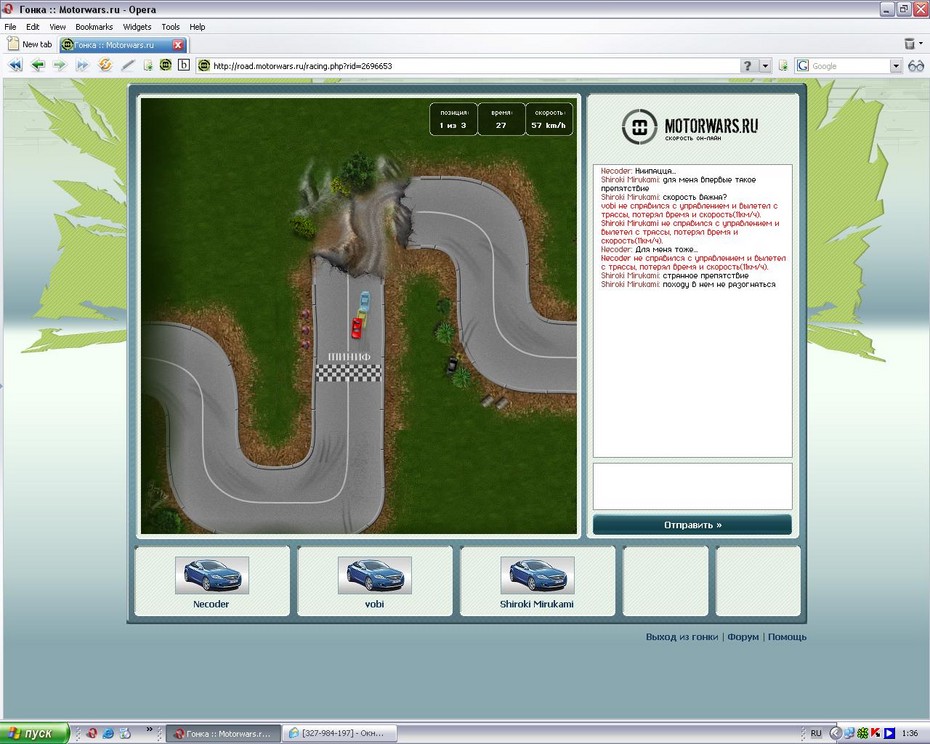
Task: Click the Wand pencil icon in toolbar
Action: coord(128,66)
